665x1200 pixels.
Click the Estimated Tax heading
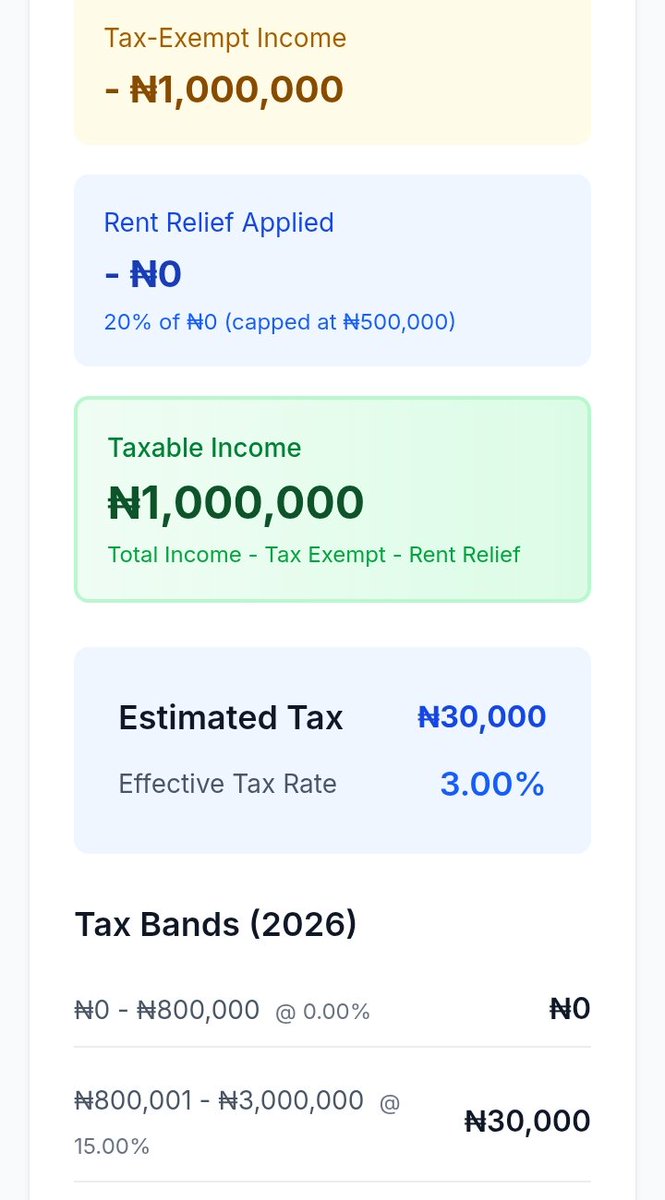[231, 718]
